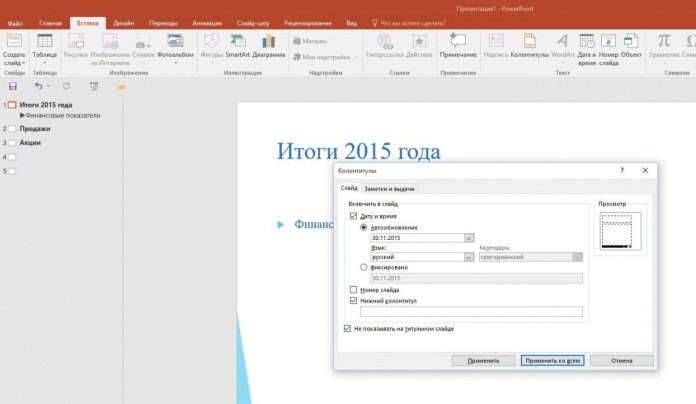Expand the Язык dropdown showing русский
Image resolution: width=696 pixels, height=404 pixels.
tap(469, 257)
